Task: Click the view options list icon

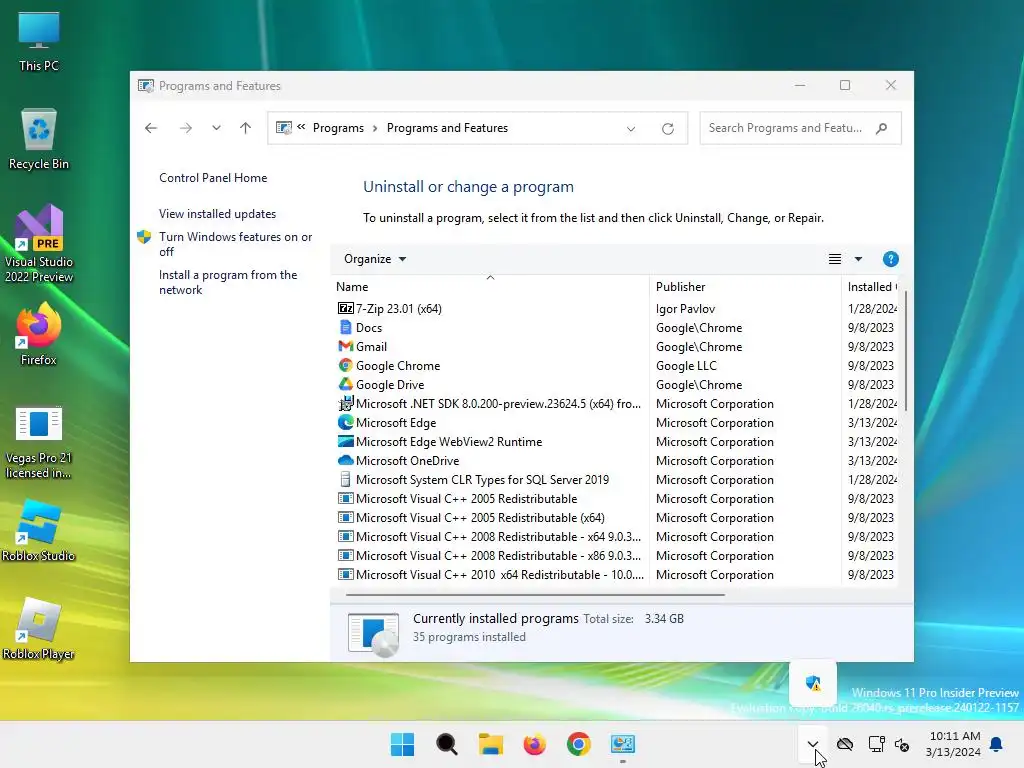Action: tap(835, 259)
